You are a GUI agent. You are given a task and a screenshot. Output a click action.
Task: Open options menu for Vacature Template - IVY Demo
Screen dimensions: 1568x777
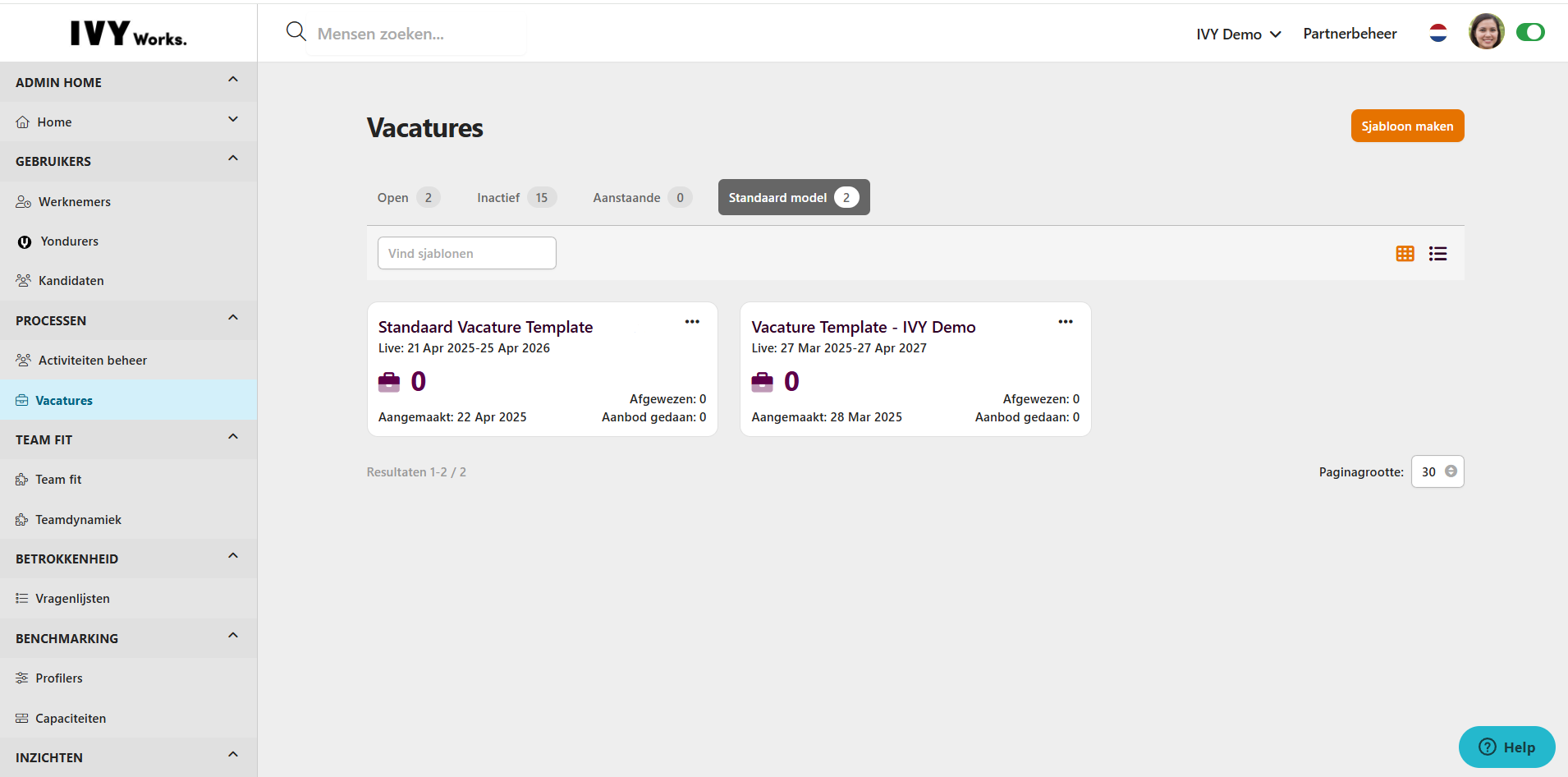tap(1065, 322)
